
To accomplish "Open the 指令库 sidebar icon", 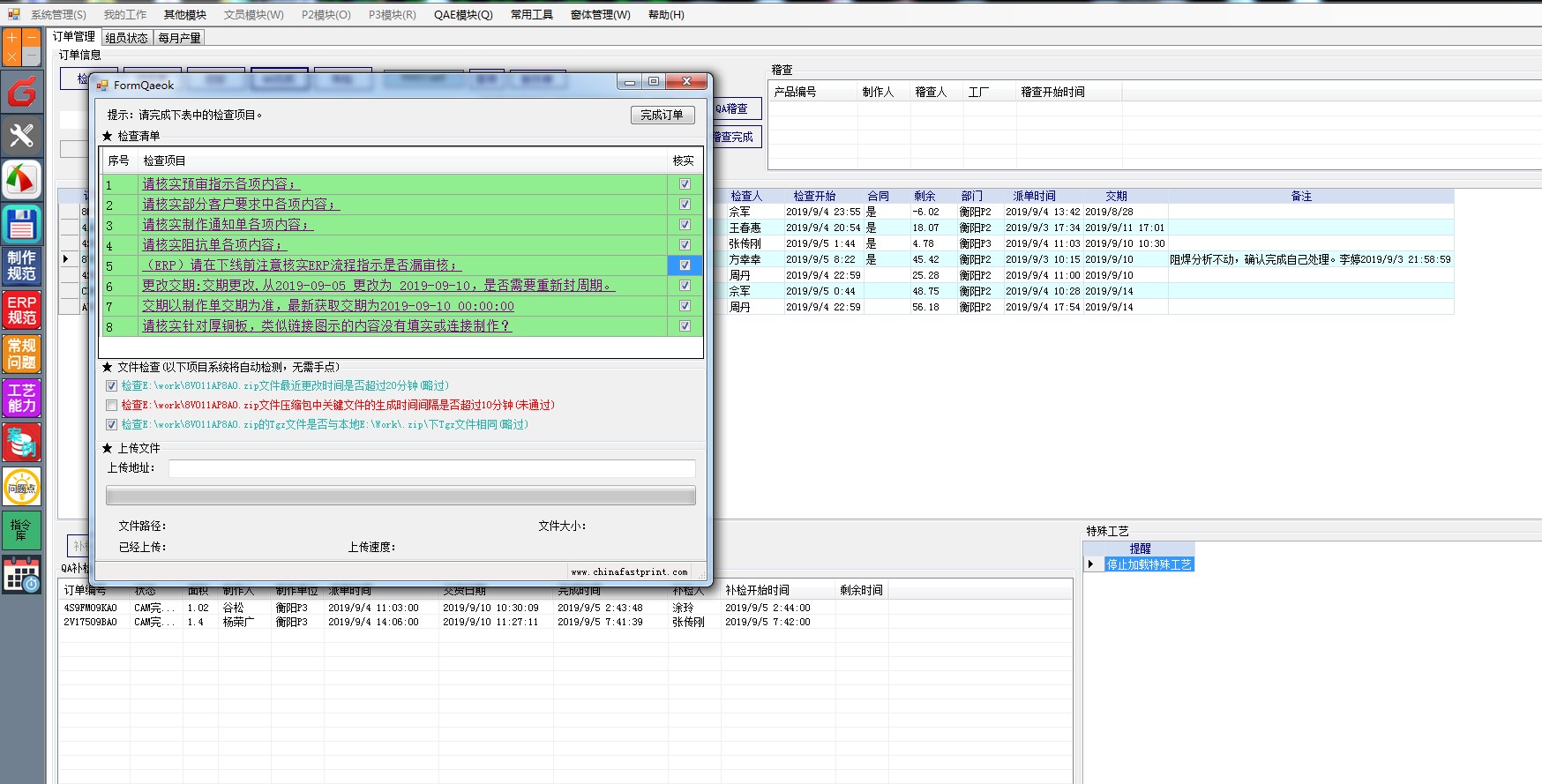I will tap(21, 531).
